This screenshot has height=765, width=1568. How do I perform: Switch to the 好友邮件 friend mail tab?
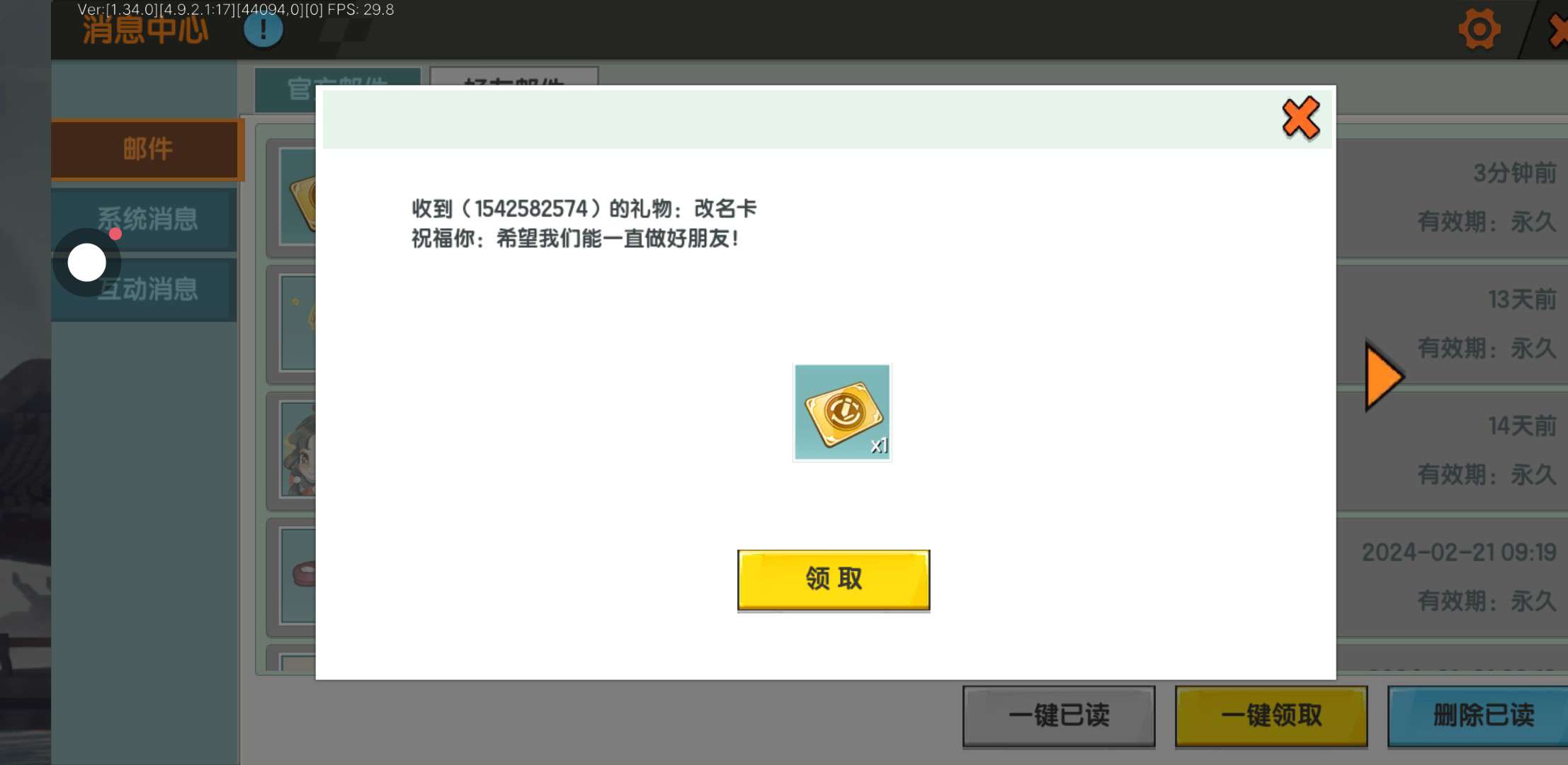[513, 78]
